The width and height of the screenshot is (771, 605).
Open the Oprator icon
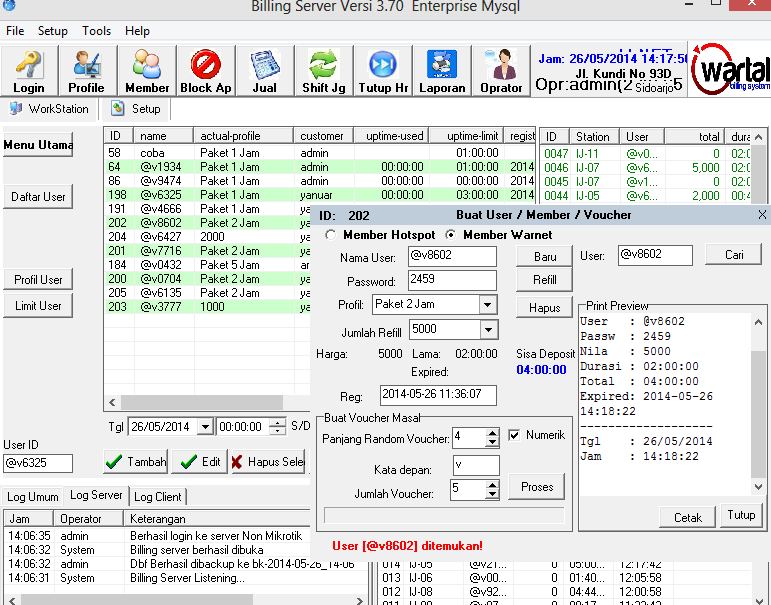pyautogui.click(x=501, y=64)
